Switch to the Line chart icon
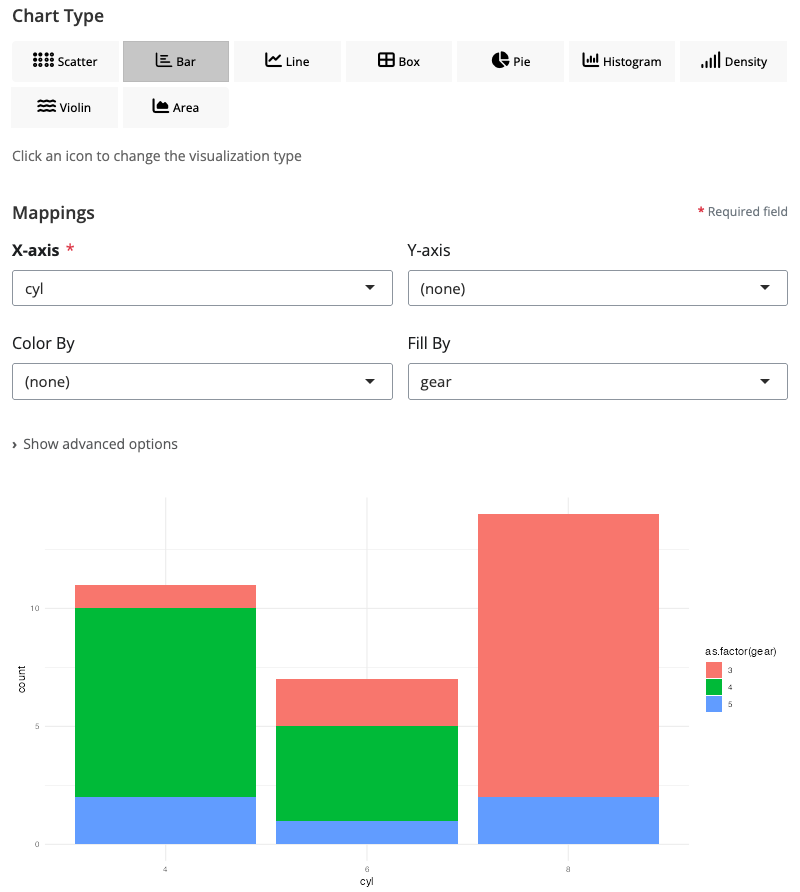This screenshot has height=892, width=800. click(x=287, y=61)
